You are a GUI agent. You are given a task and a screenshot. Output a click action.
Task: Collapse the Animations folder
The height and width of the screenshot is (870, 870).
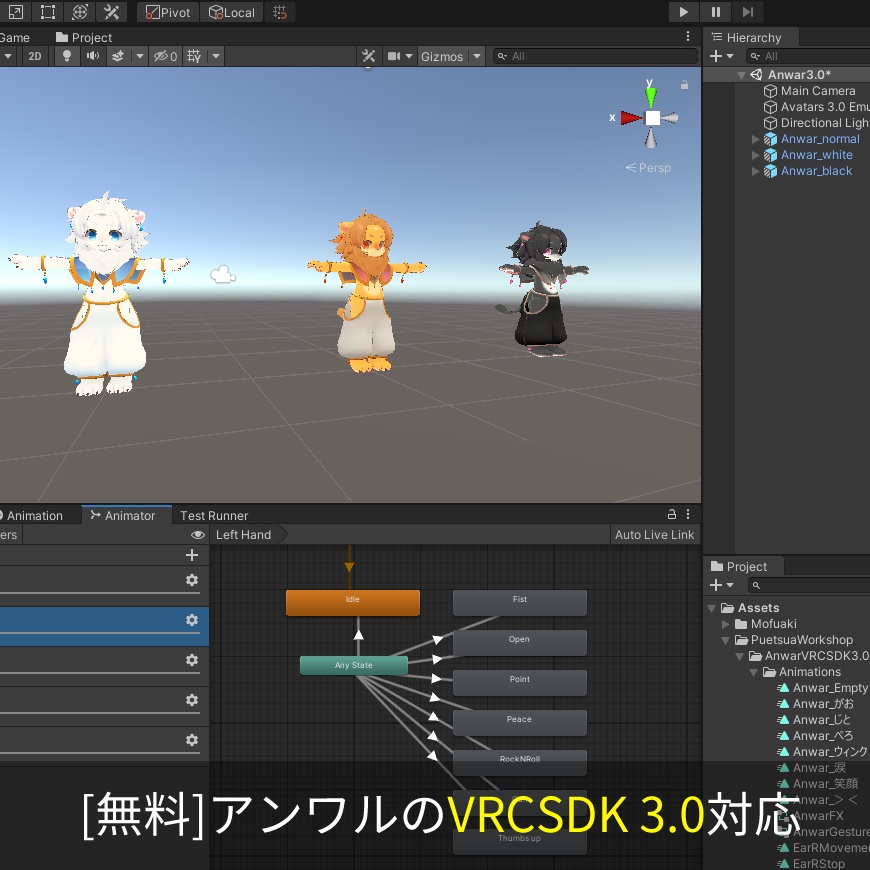(754, 672)
